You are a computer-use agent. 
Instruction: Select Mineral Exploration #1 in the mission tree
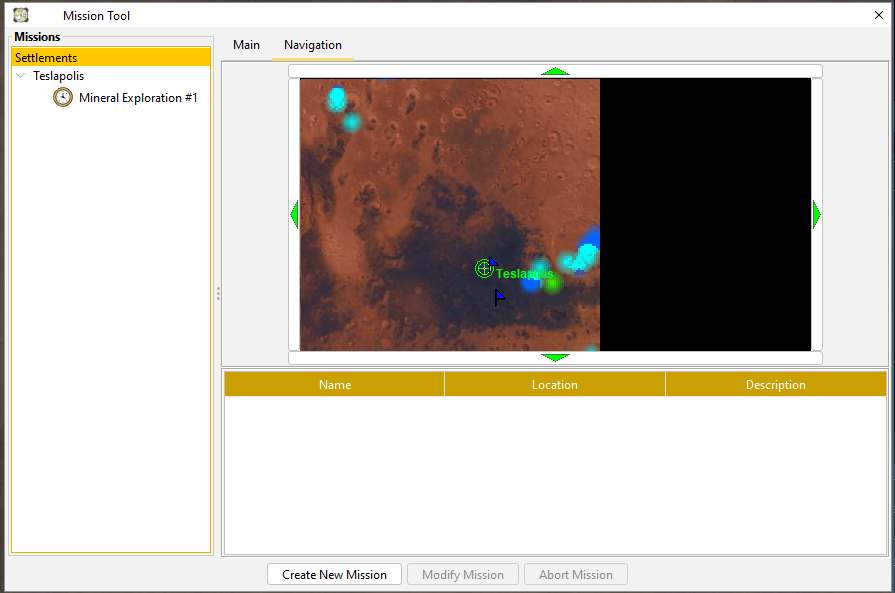click(138, 97)
